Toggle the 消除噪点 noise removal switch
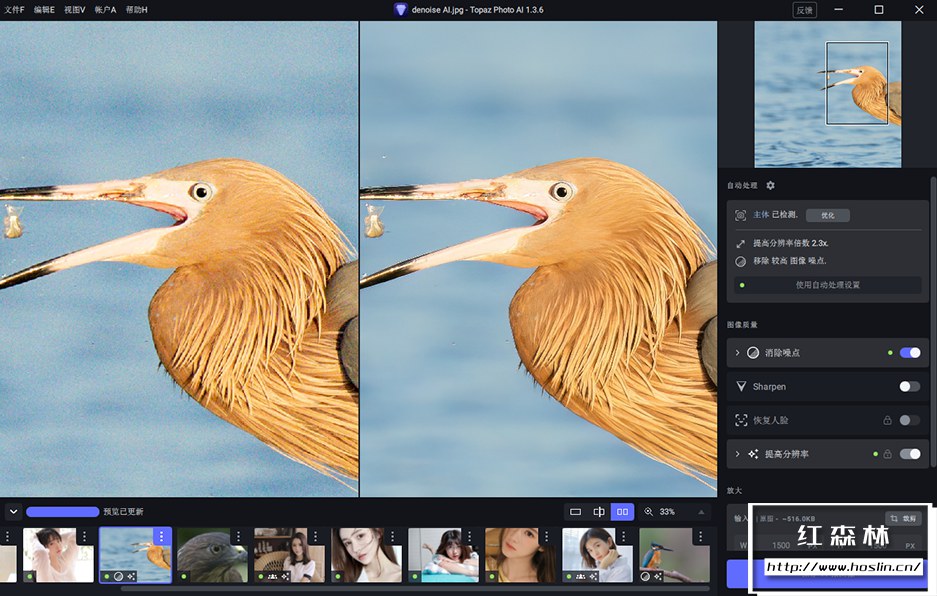The height and width of the screenshot is (596, 937). pos(910,353)
